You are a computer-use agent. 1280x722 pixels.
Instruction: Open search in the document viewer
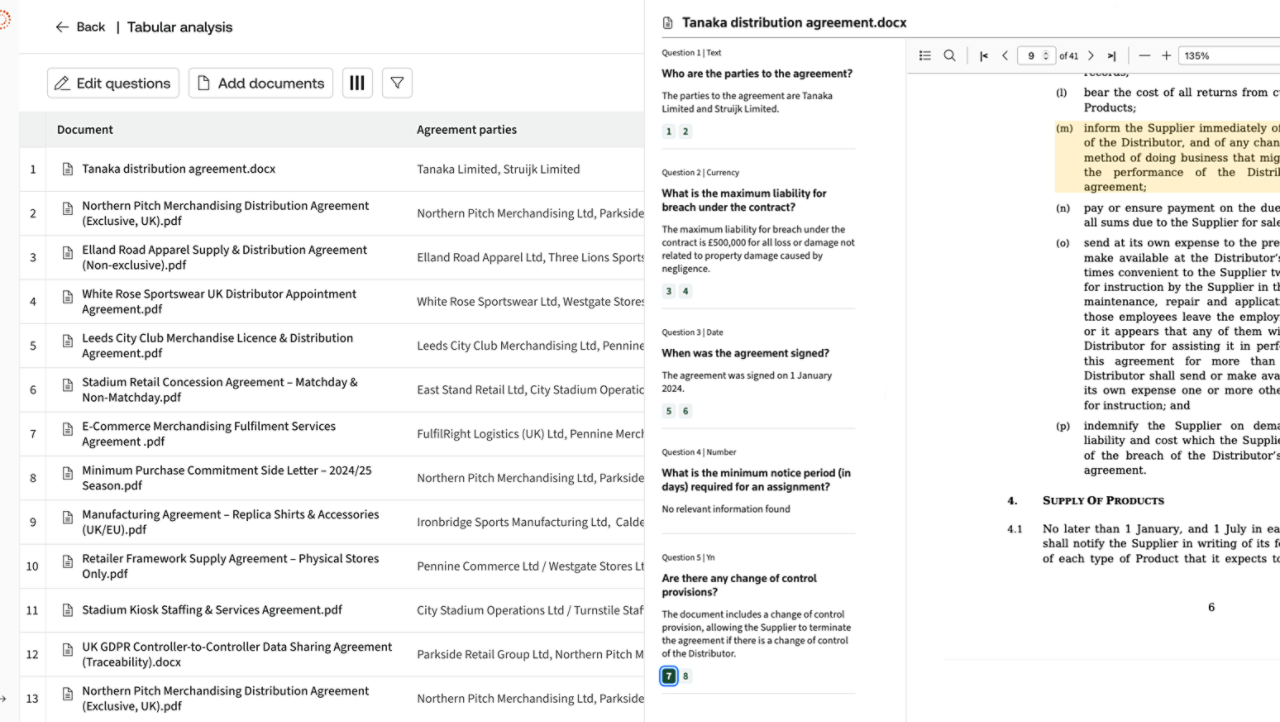(x=949, y=56)
